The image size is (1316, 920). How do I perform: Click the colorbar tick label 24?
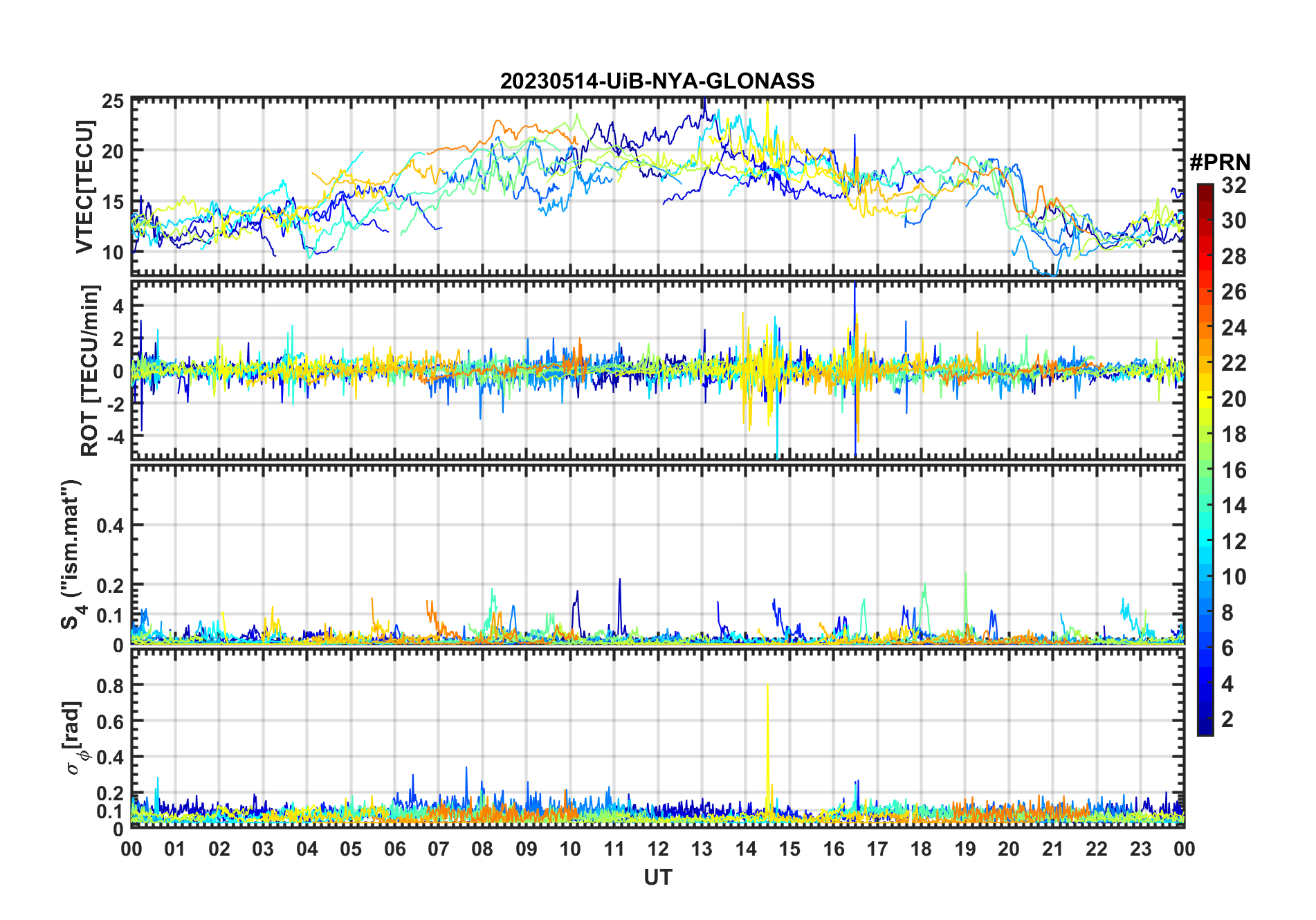click(1234, 327)
